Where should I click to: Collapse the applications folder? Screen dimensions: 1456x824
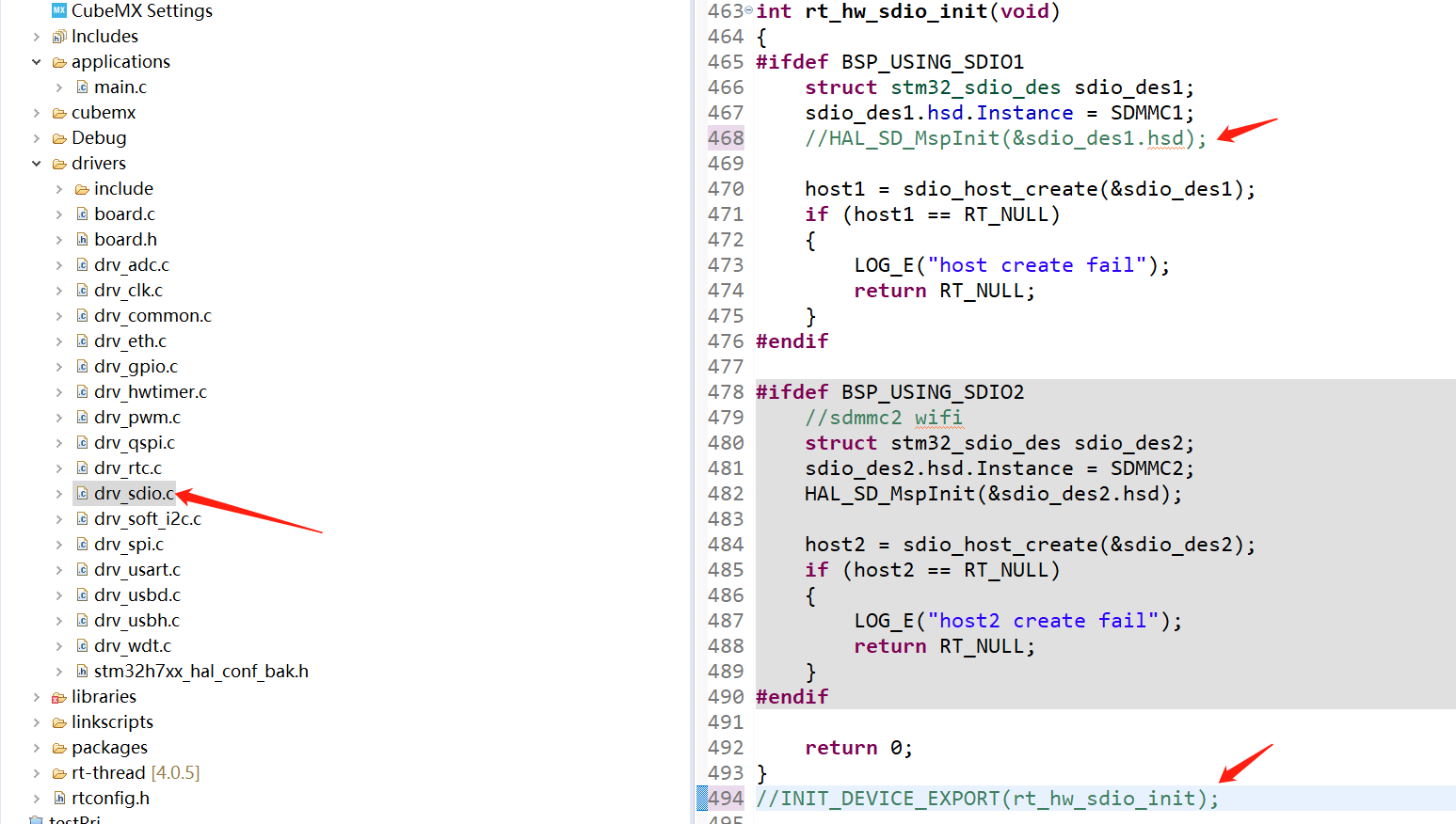pyautogui.click(x=37, y=62)
